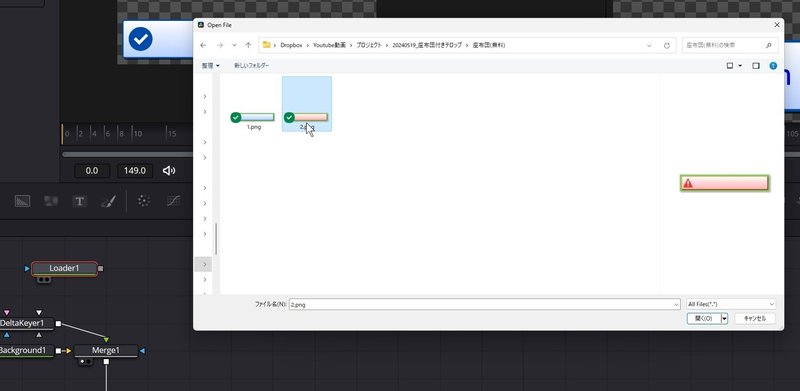Create a folder with 新しいフォルダー
This screenshot has height=391, width=800.
click(x=252, y=66)
